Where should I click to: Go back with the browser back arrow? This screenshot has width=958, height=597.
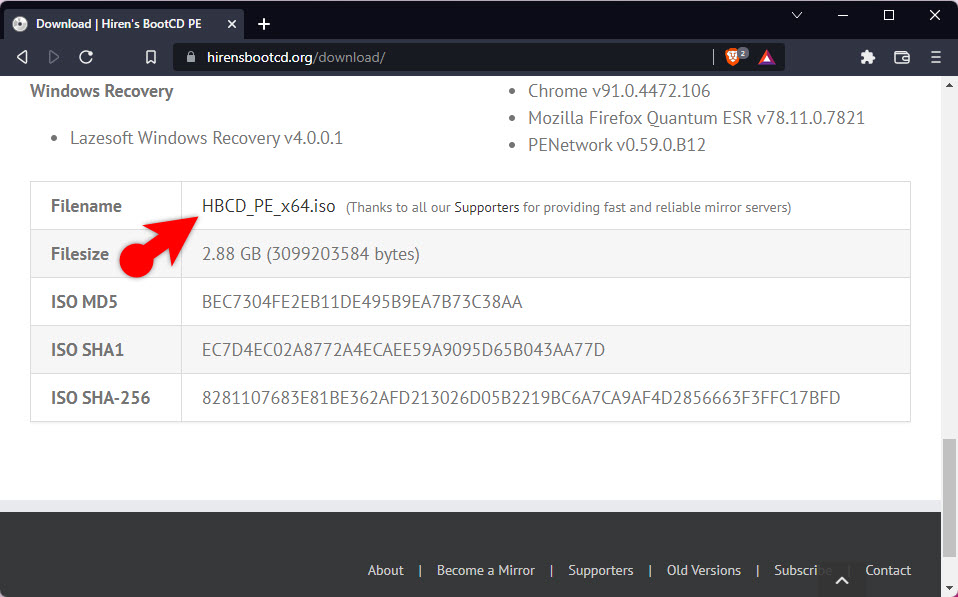click(23, 57)
